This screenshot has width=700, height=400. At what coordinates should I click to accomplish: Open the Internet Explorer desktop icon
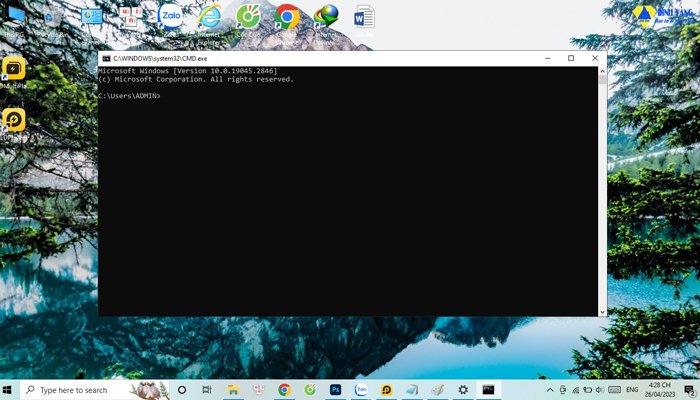pyautogui.click(x=209, y=17)
